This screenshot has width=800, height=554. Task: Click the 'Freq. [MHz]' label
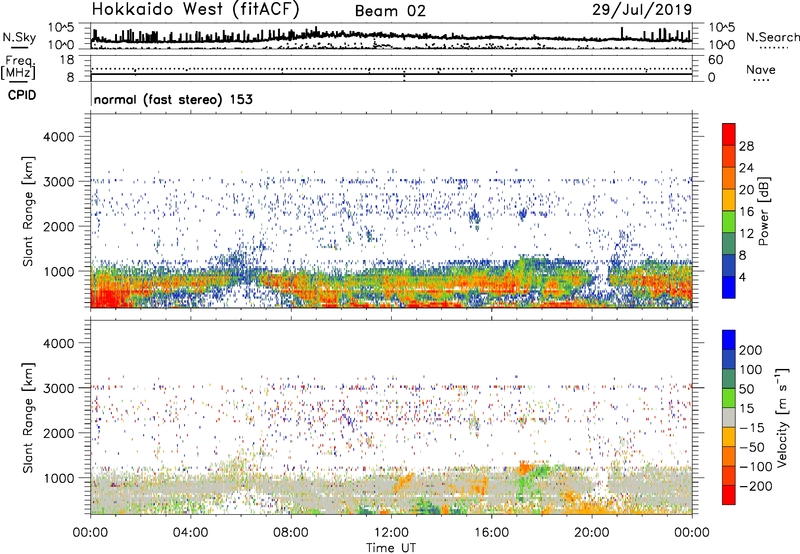coord(18,68)
